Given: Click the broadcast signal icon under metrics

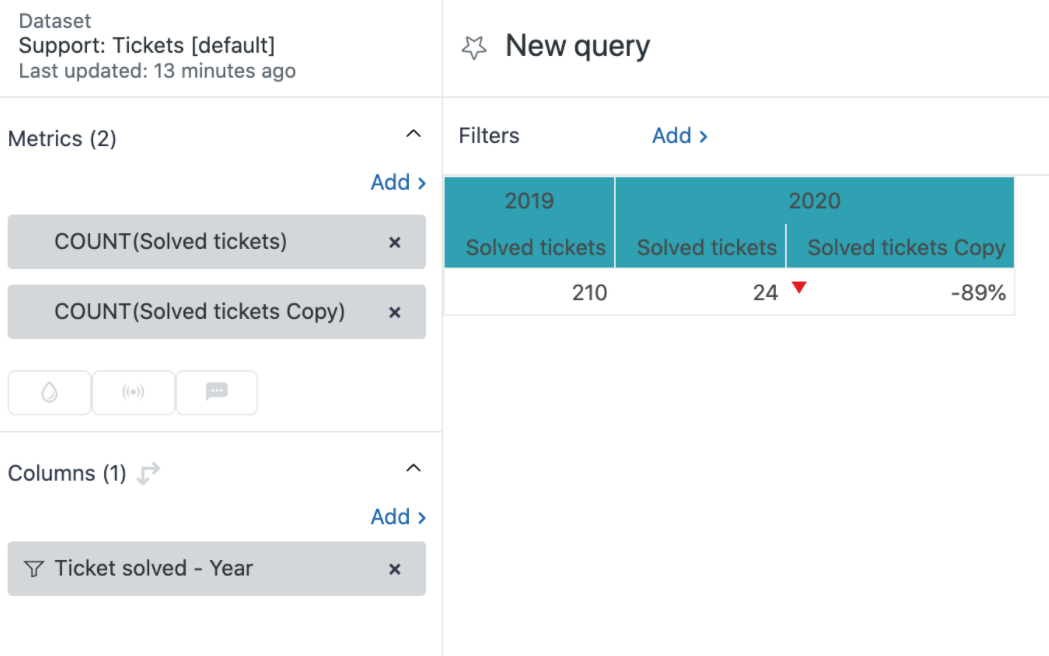Looking at the screenshot, I should [133, 393].
